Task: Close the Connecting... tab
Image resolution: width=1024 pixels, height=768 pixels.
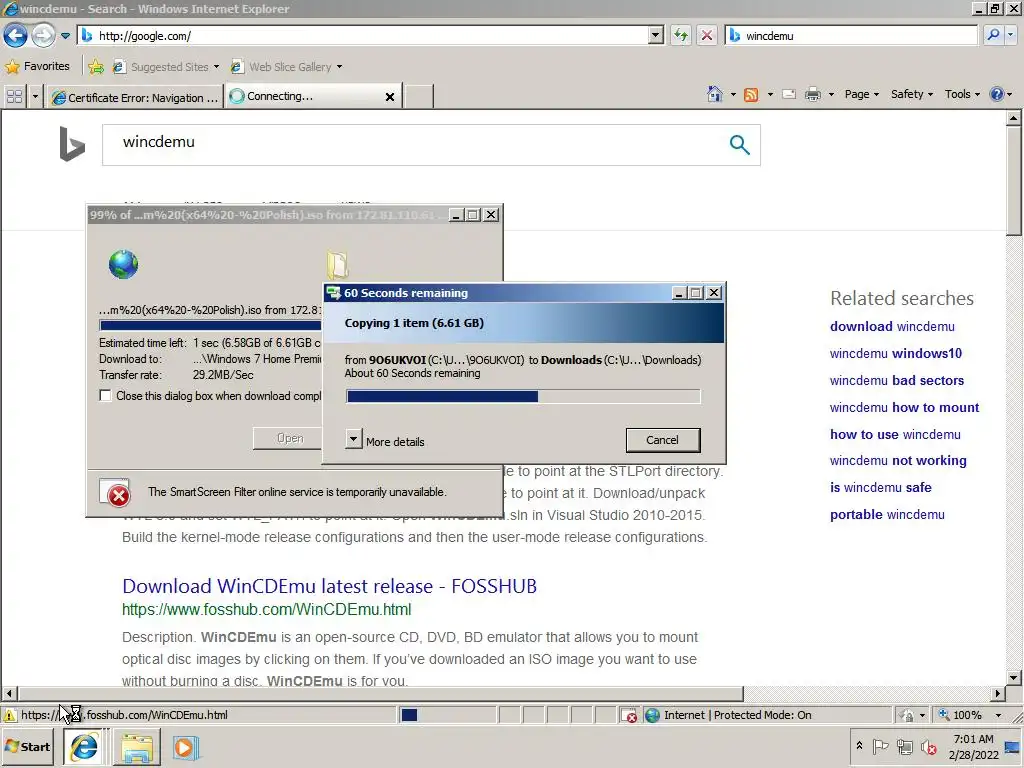Action: click(390, 97)
